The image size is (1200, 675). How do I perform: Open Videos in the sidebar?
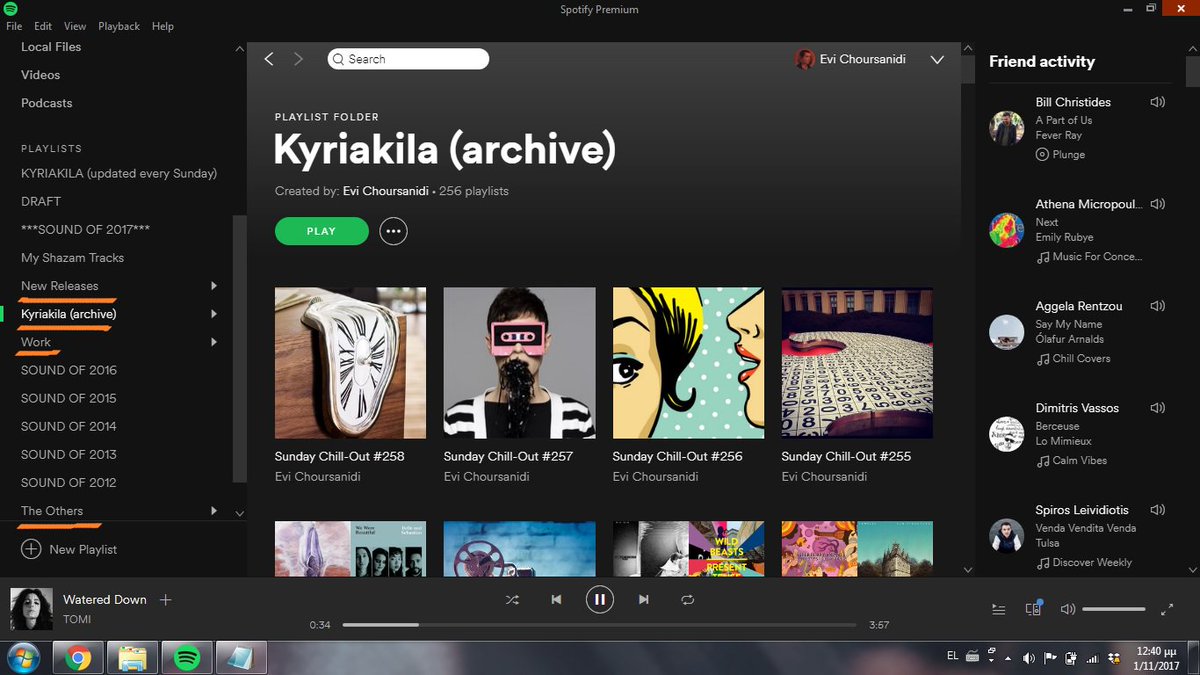click(41, 75)
